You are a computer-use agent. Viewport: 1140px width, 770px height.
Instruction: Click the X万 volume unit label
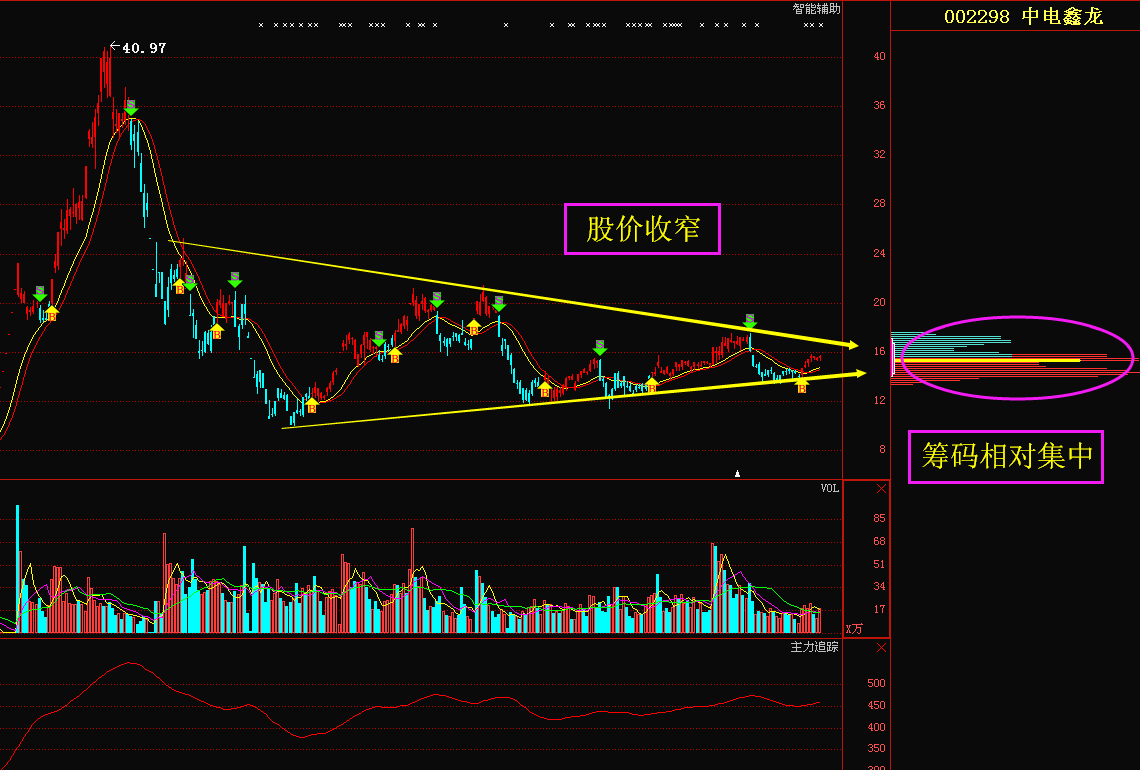853,629
